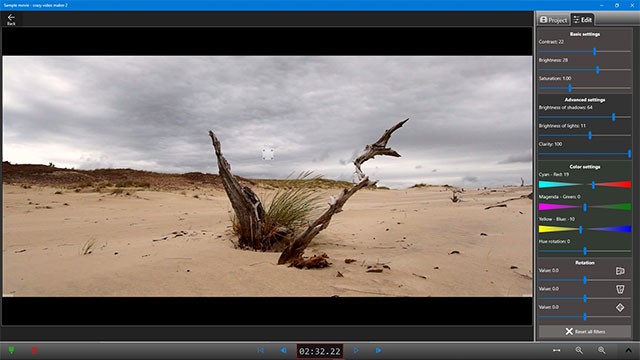
Task: Click the green marker icon in bottom bar
Action: (11, 350)
